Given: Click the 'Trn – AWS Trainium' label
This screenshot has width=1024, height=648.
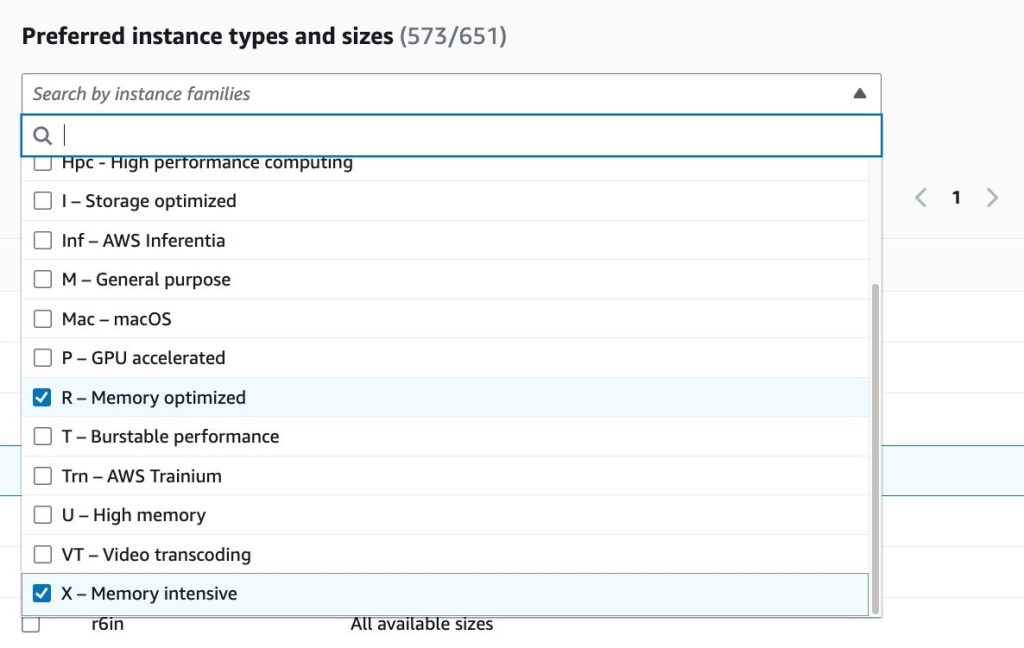Looking at the screenshot, I should pyautogui.click(x=142, y=476).
